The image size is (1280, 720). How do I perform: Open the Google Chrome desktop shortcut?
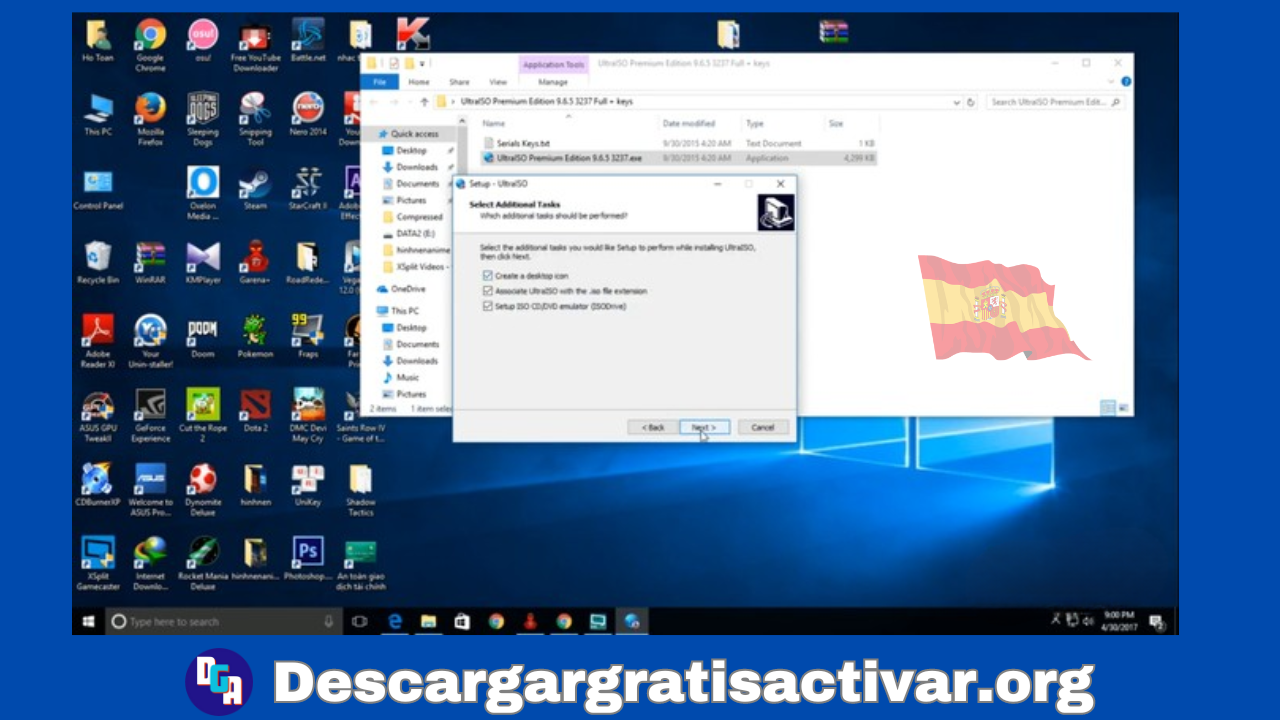click(150, 45)
